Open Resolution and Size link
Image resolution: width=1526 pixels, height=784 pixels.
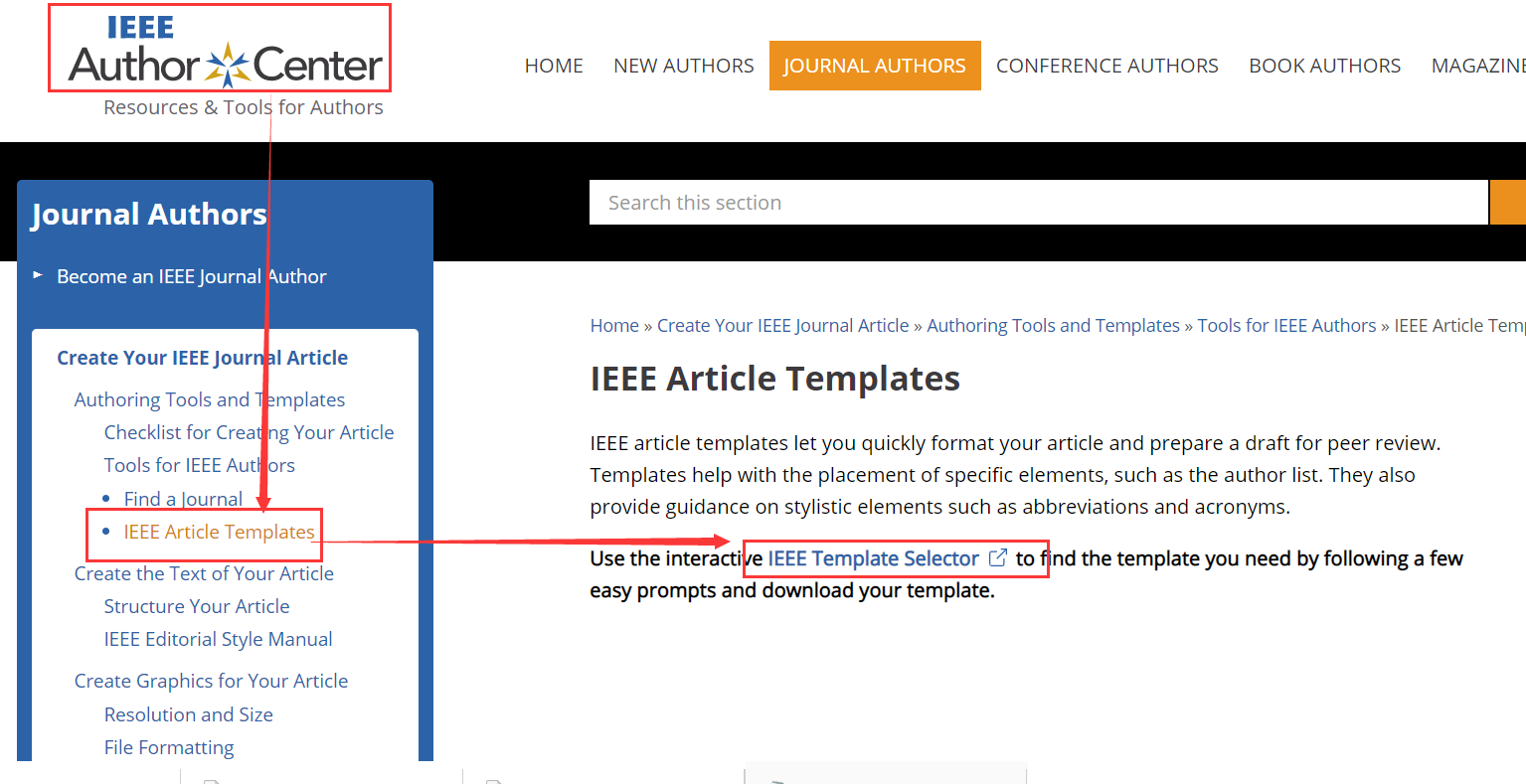pyautogui.click(x=189, y=714)
